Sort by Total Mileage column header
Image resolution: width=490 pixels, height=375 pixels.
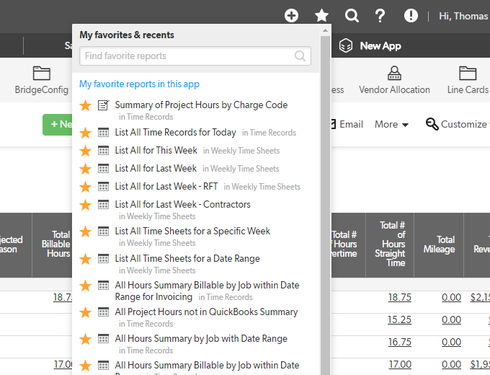[439, 245]
